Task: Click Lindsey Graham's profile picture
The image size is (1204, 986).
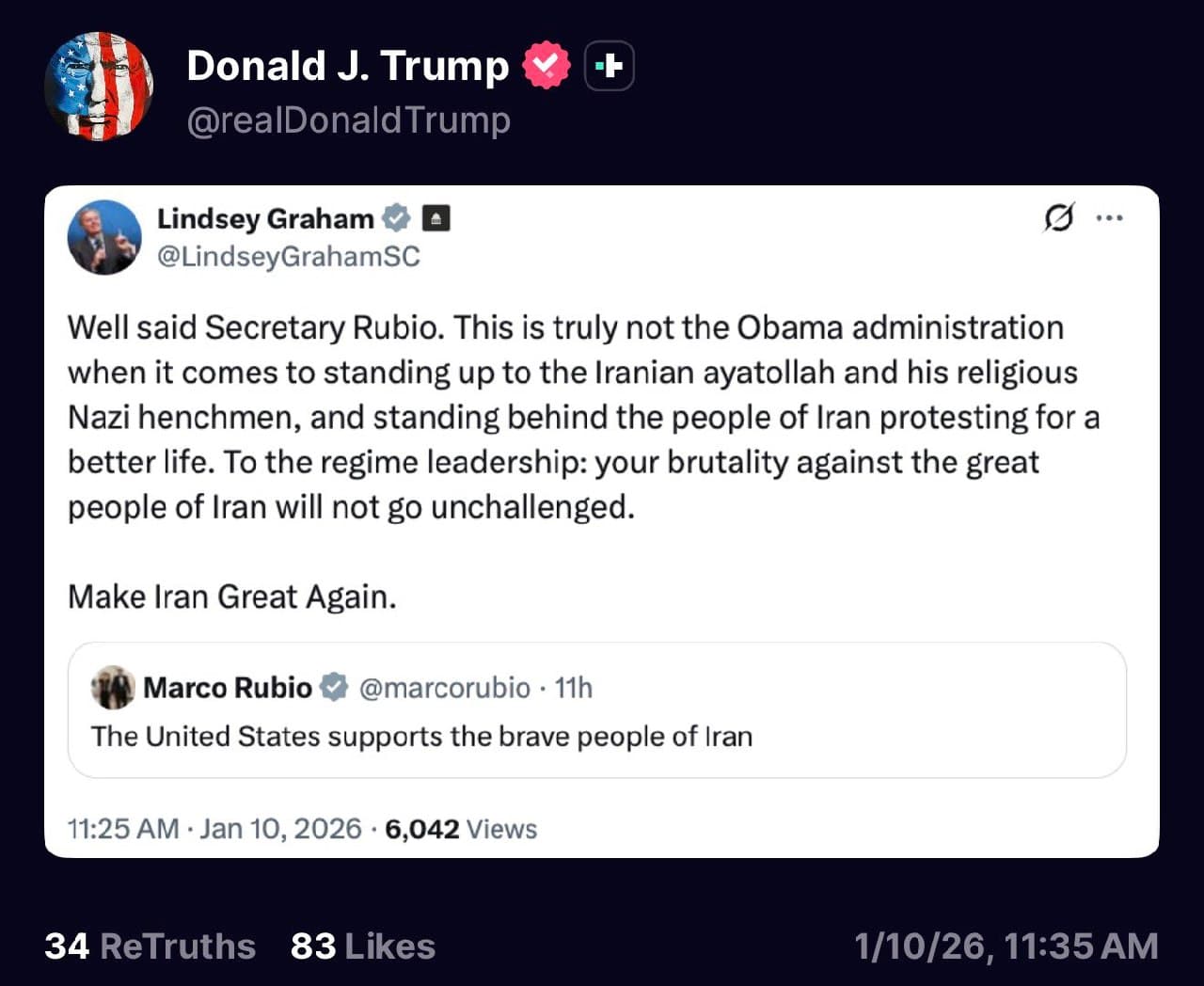Action: [103, 237]
